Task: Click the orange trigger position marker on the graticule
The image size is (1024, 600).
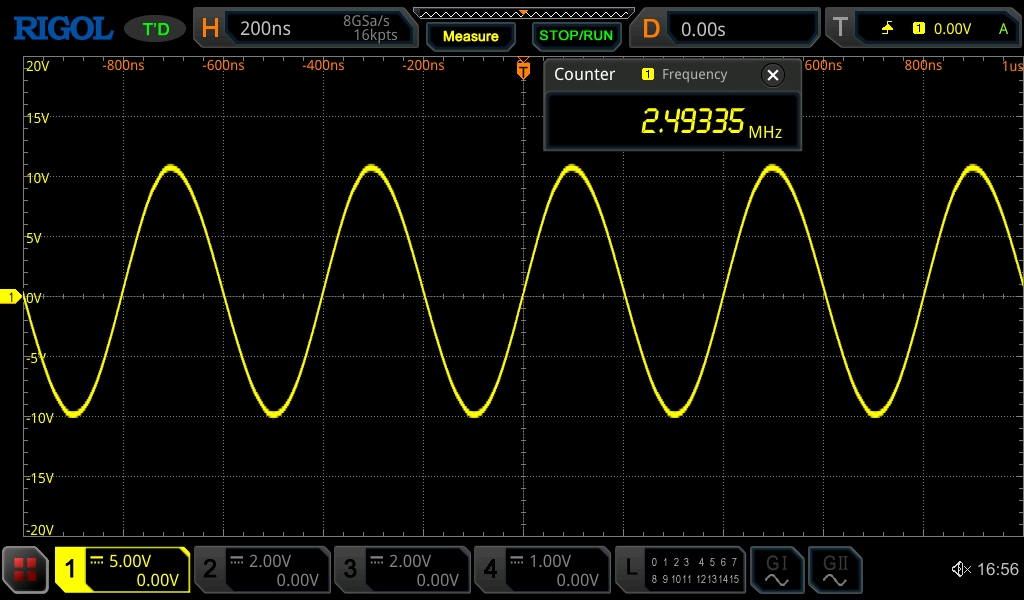Action: coord(523,70)
